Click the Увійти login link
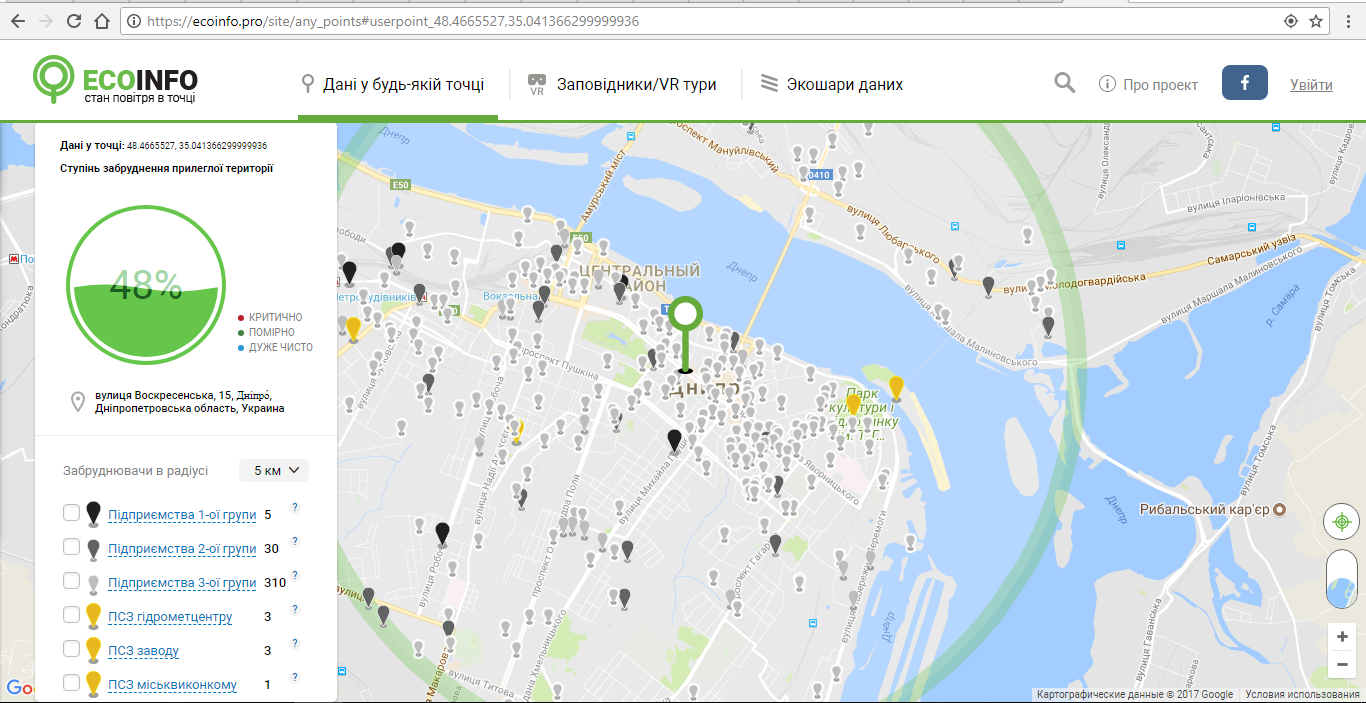The width and height of the screenshot is (1366, 703). pyautogui.click(x=1311, y=85)
